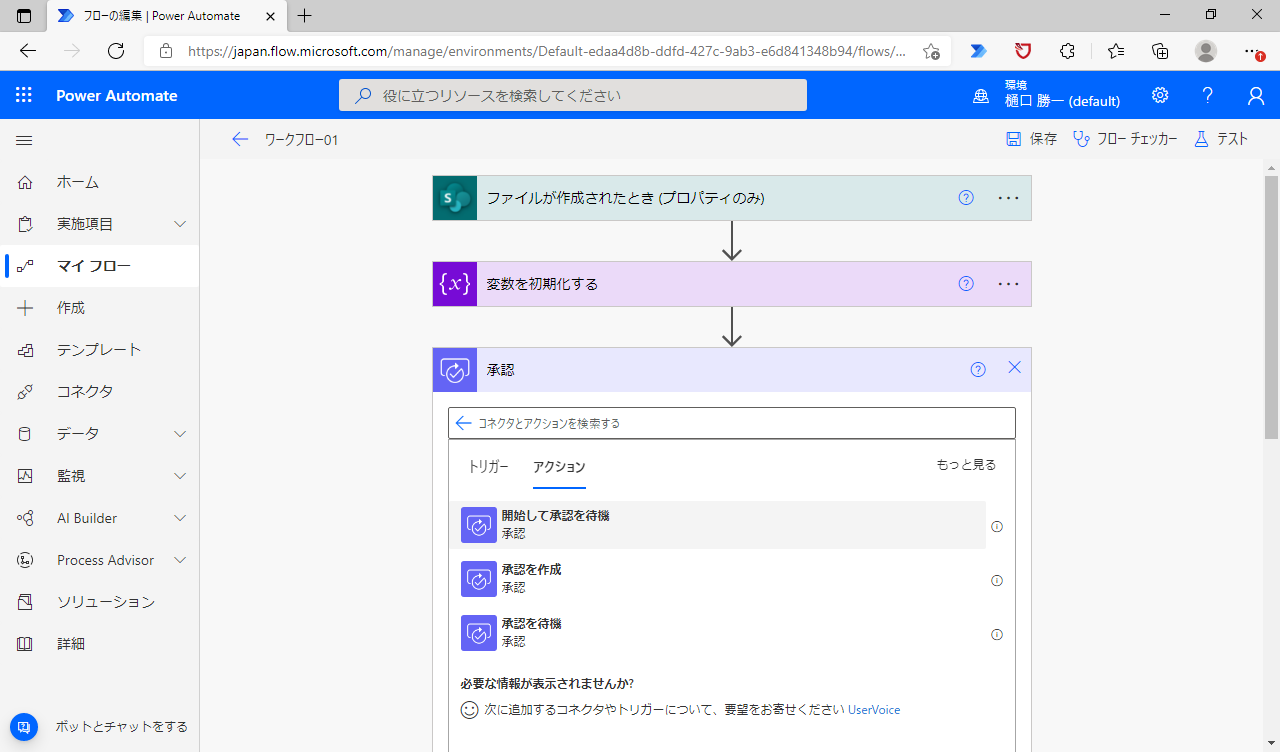Collapse navigation with the hamburger icon

(24, 141)
